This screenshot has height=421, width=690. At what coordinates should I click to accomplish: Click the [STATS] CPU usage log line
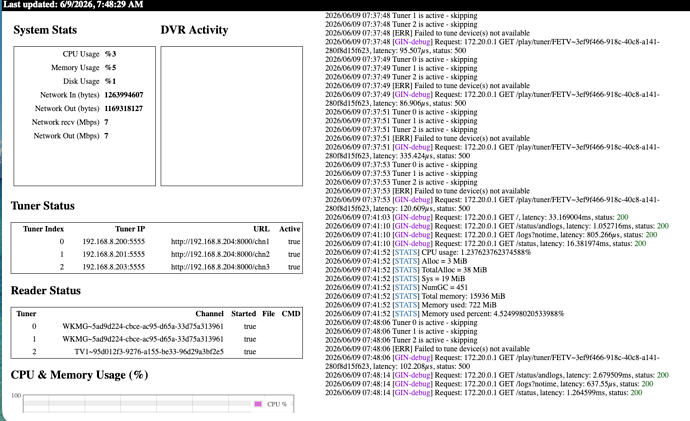428,252
